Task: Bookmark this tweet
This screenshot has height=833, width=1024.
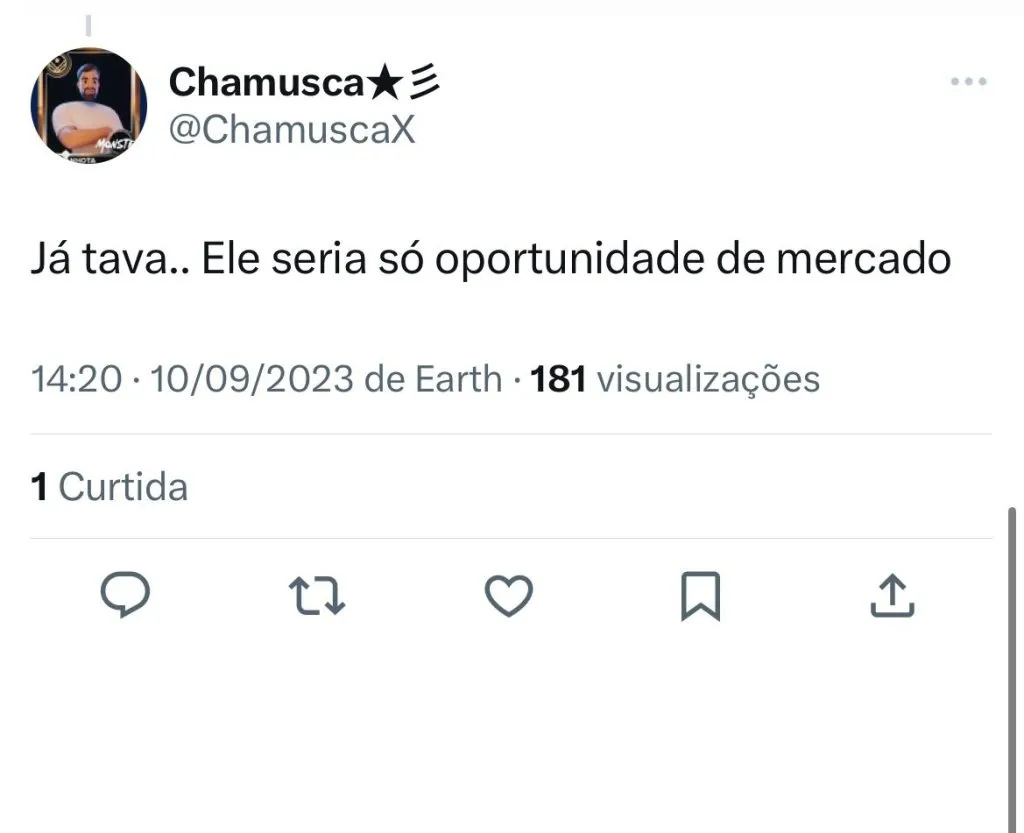Action: coord(700,597)
